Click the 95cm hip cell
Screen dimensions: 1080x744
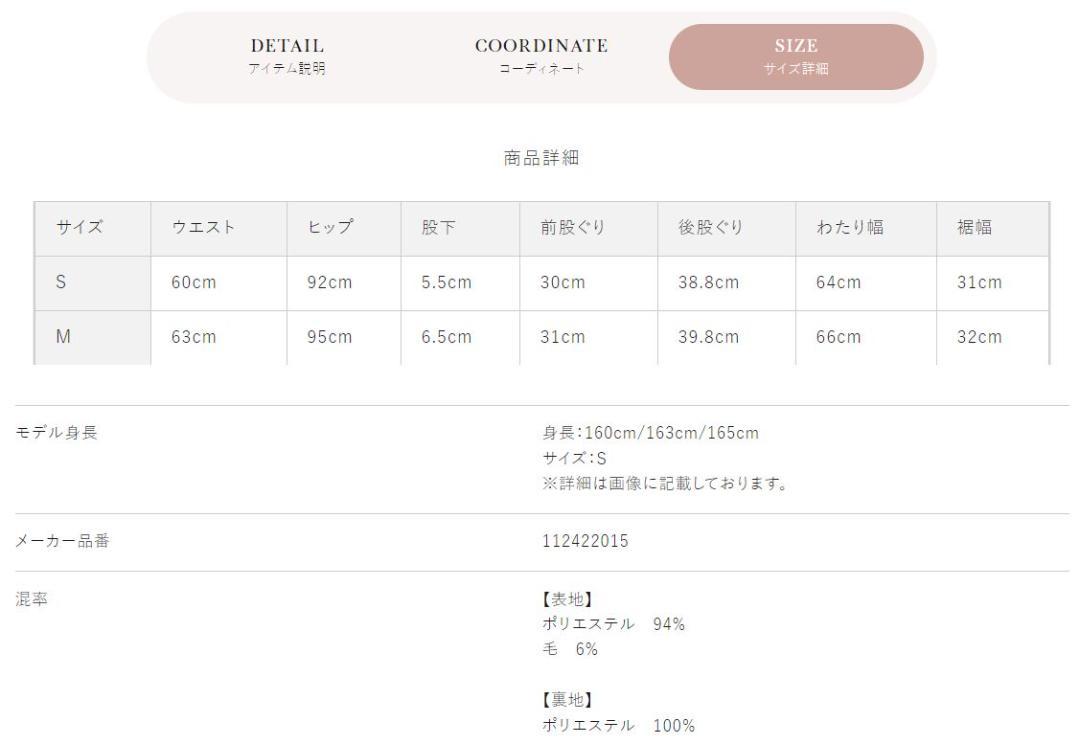click(329, 337)
